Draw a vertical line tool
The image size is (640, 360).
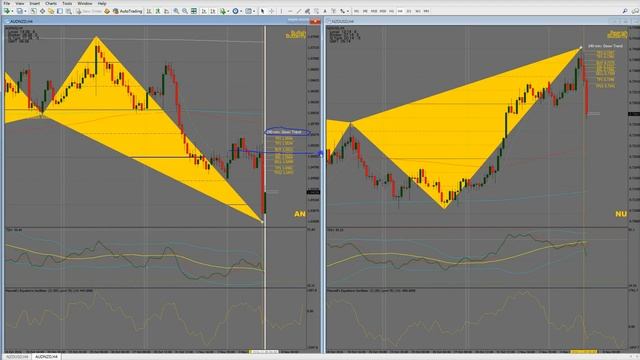281,11
